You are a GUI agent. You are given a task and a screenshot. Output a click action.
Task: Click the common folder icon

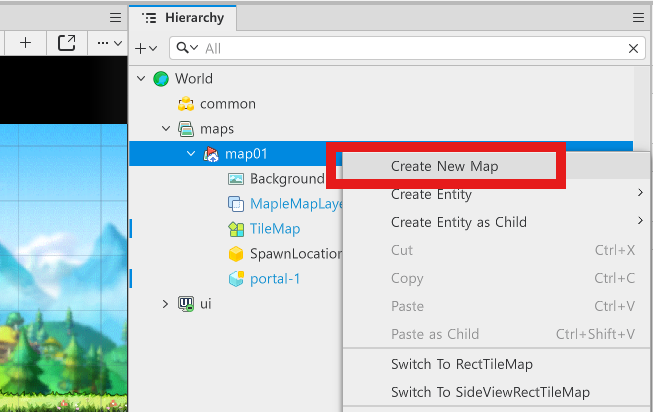186,104
